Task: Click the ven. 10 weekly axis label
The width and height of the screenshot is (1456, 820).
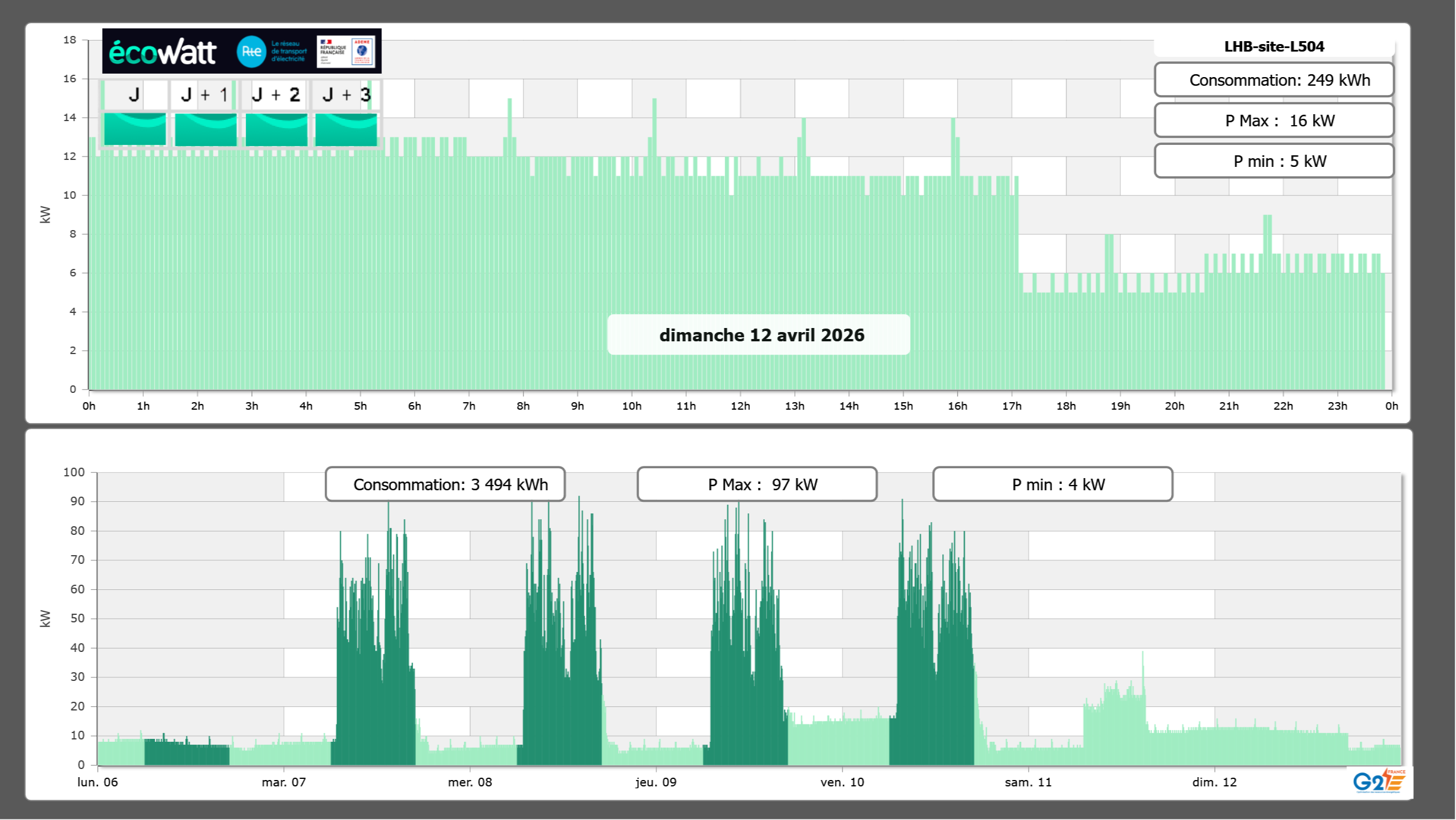Action: (842, 782)
